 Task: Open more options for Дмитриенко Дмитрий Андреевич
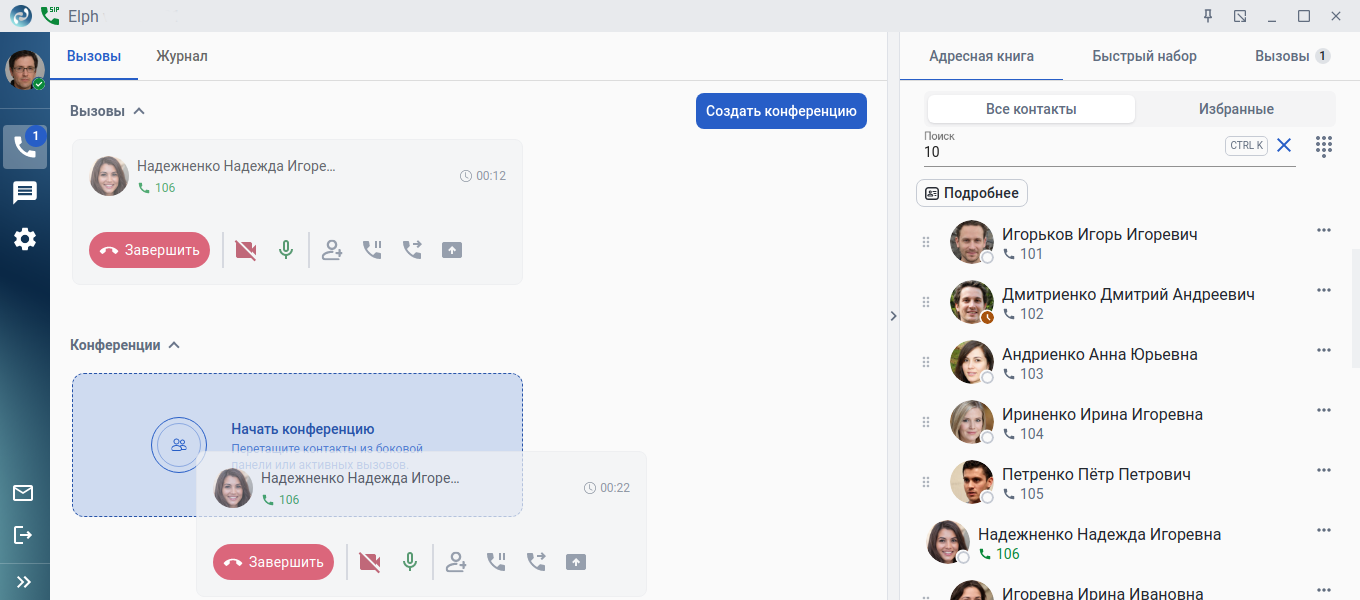(x=1324, y=290)
